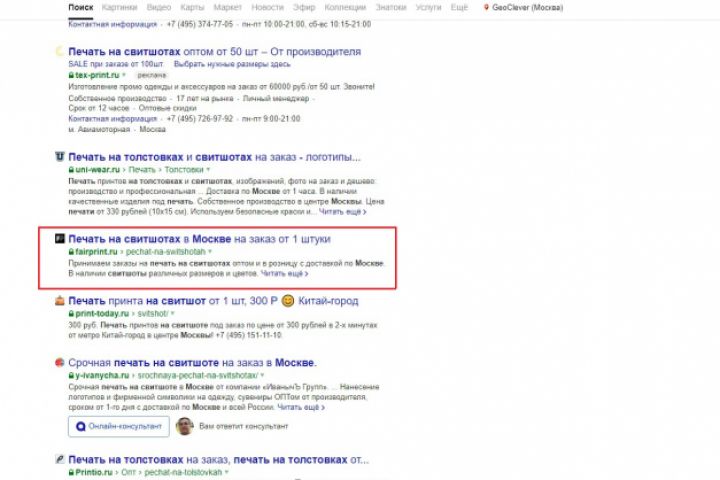
Task: Click the y-ivanycha.ru domain link
Action: click(102, 376)
